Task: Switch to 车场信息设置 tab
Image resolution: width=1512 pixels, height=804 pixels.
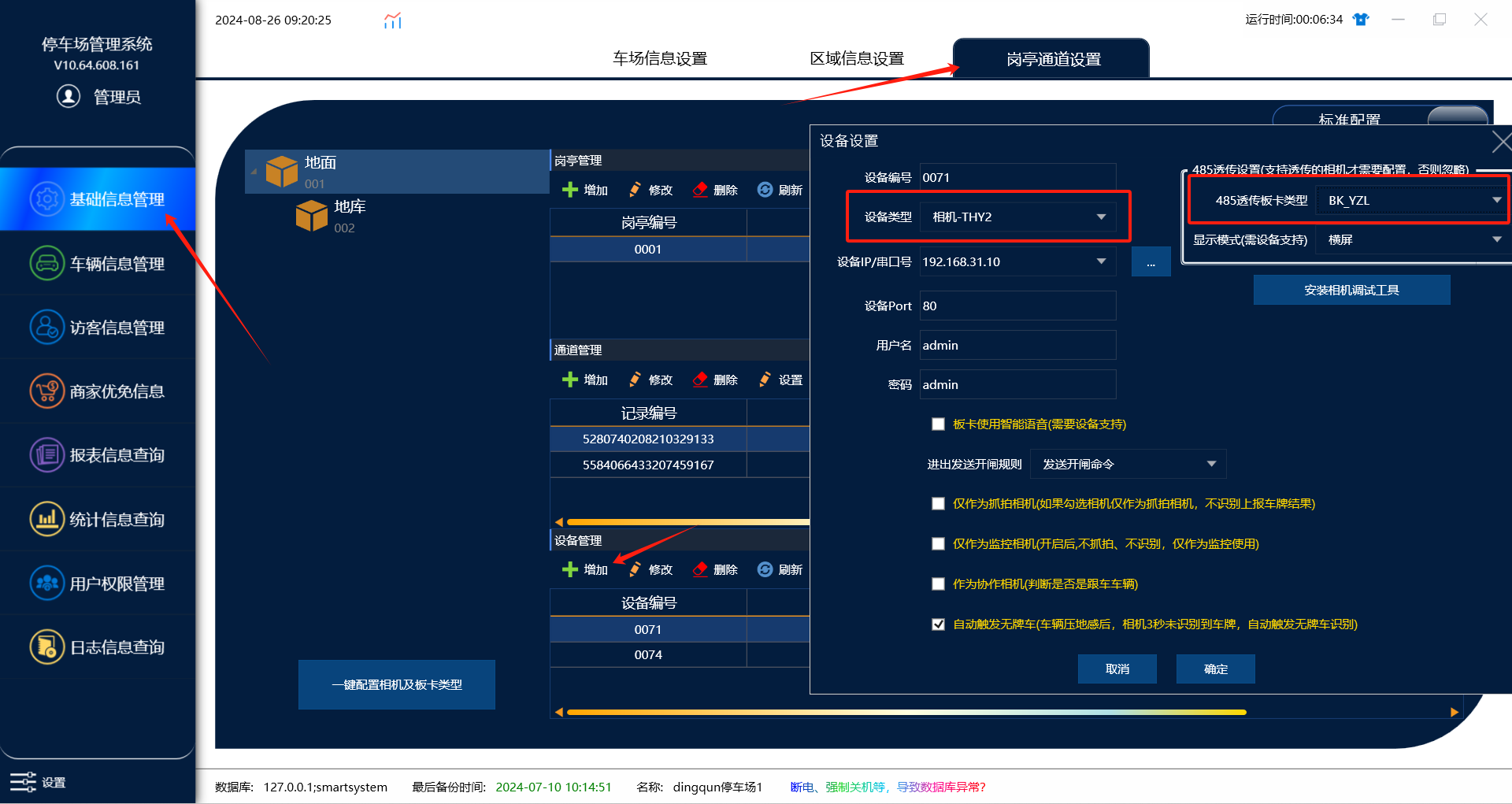Action: pos(660,58)
